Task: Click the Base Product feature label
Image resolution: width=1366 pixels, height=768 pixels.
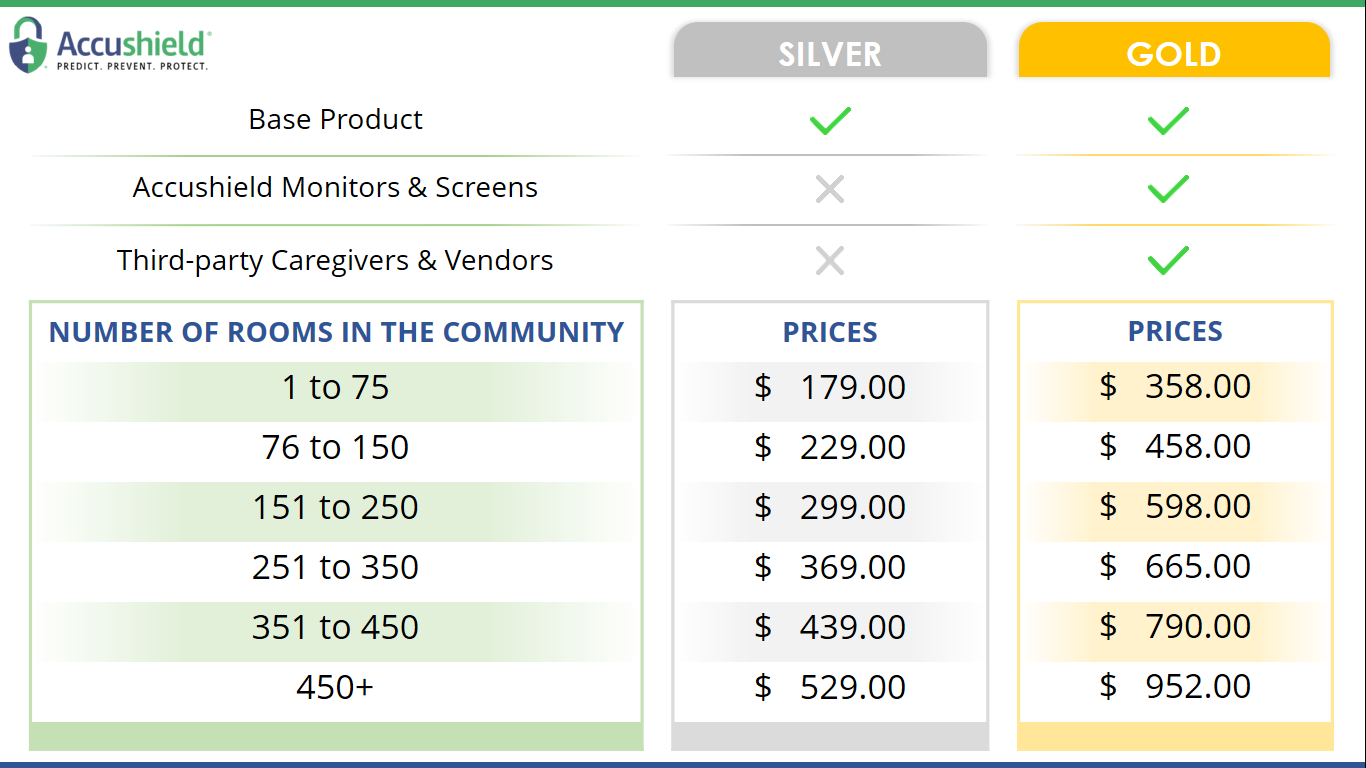Action: [335, 120]
